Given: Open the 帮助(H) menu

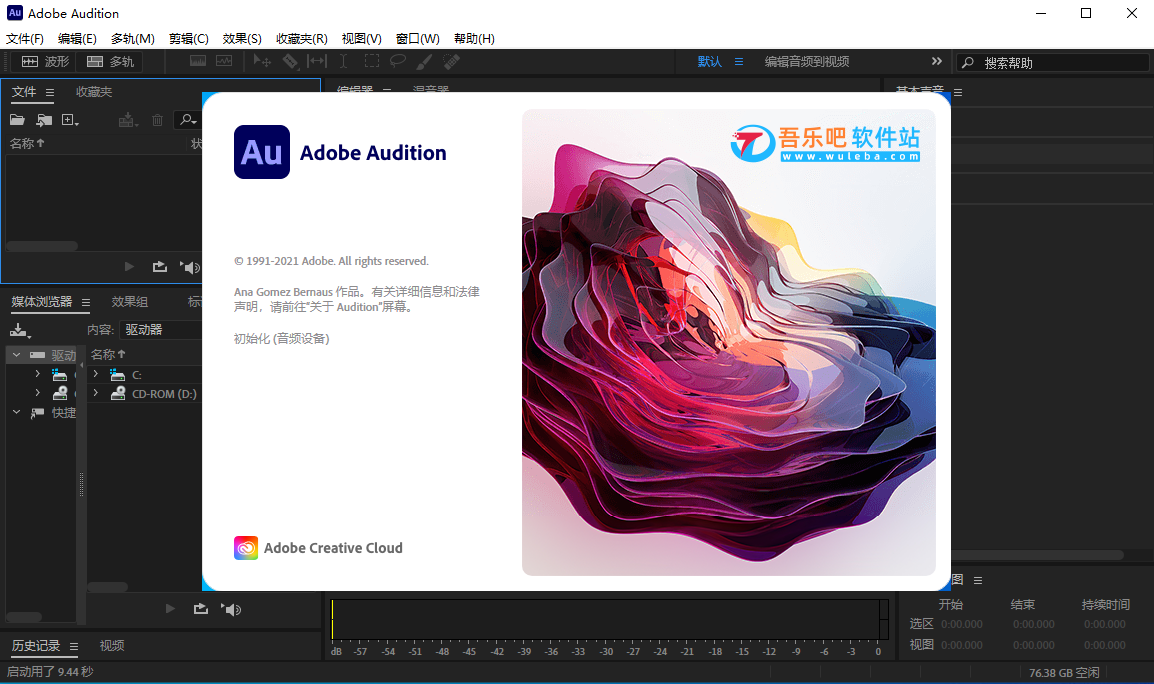Looking at the screenshot, I should click(474, 38).
